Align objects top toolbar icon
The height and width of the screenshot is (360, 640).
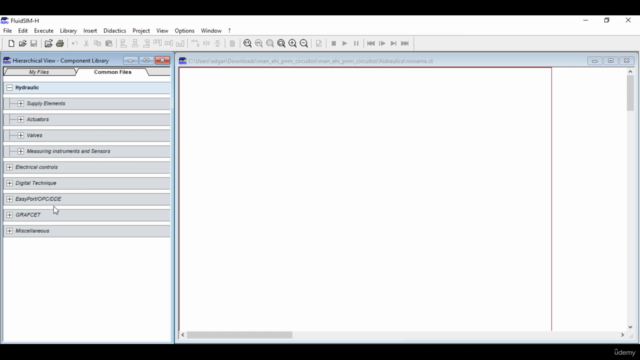[157, 43]
